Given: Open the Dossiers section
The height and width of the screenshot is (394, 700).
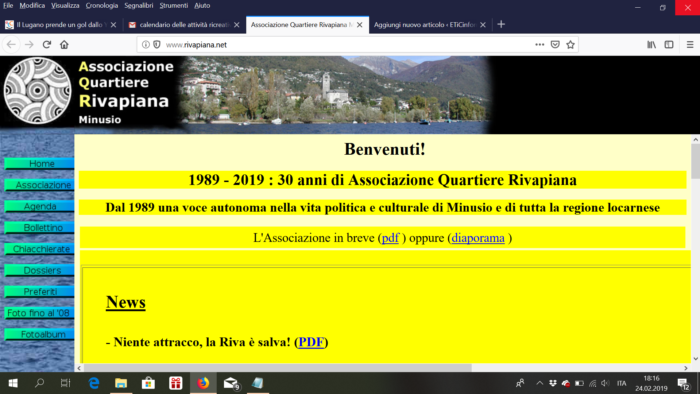Looking at the screenshot, I should click(x=39, y=270).
